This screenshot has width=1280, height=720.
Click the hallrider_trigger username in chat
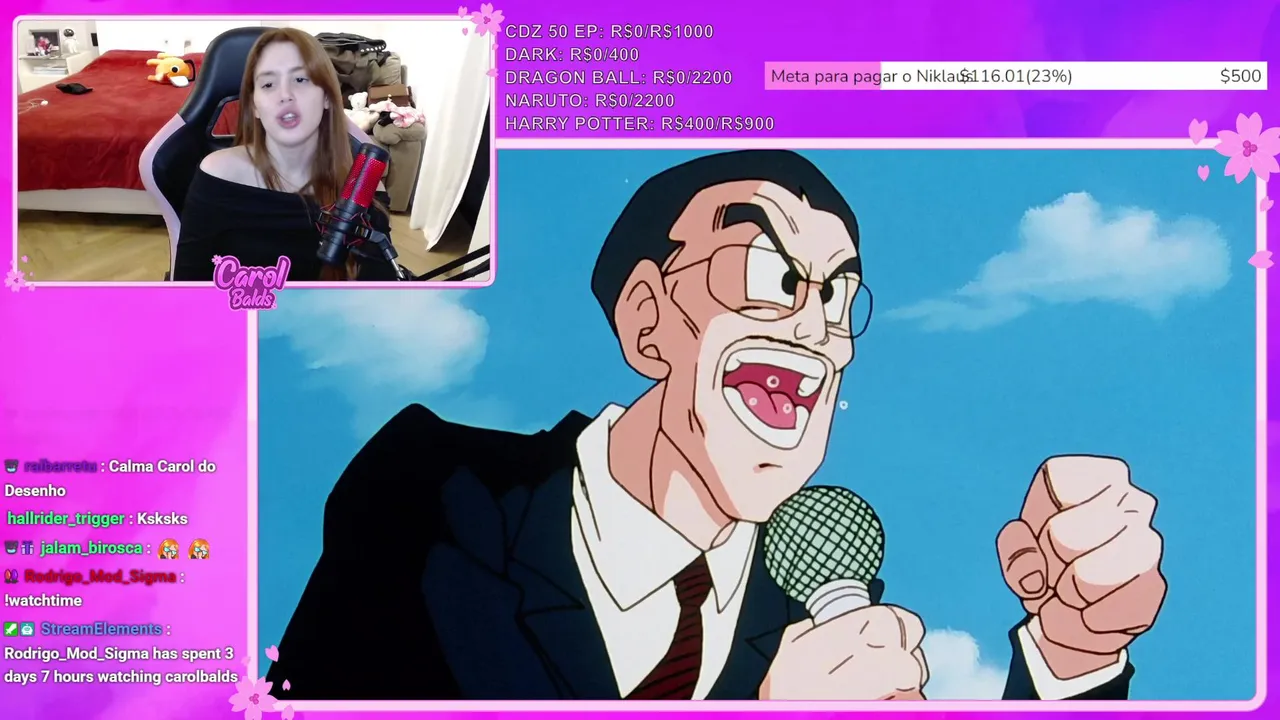click(x=66, y=518)
